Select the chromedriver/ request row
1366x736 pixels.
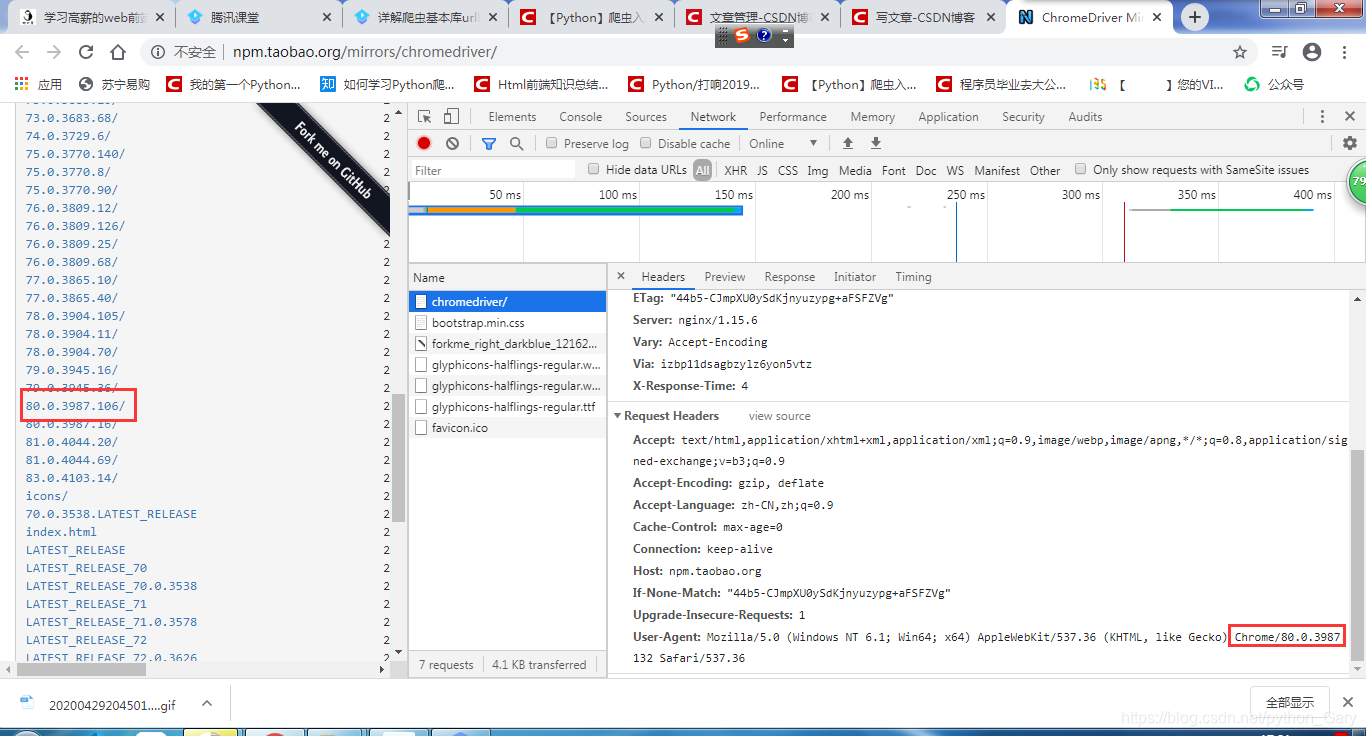point(508,302)
